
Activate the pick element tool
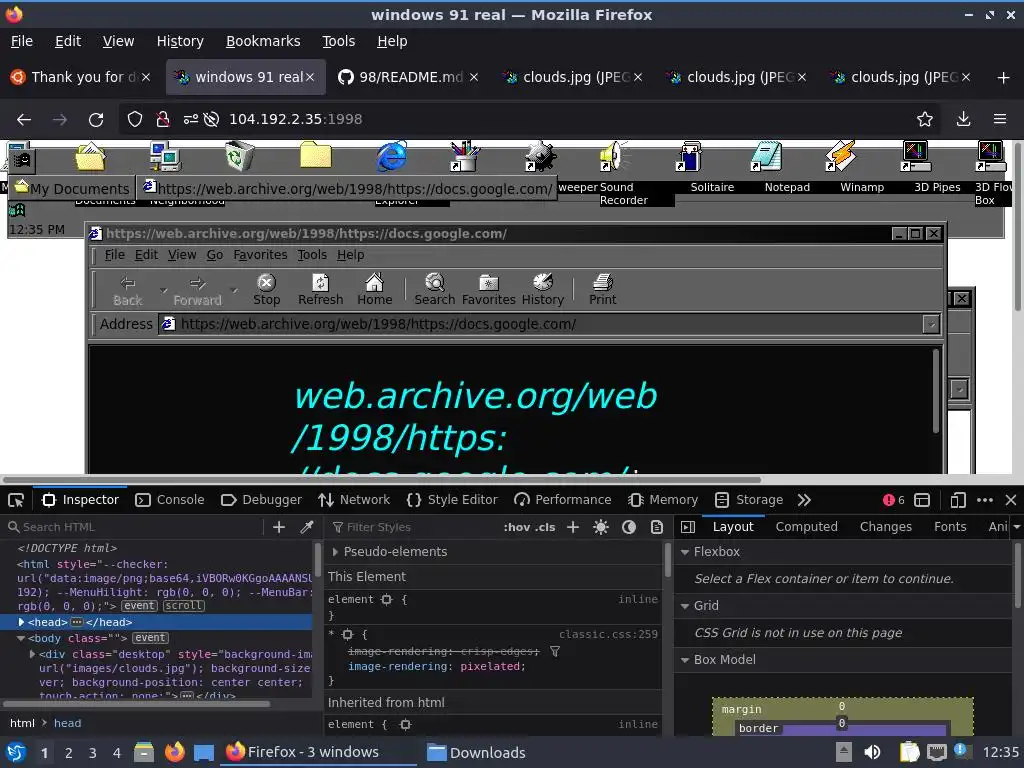coord(16,500)
